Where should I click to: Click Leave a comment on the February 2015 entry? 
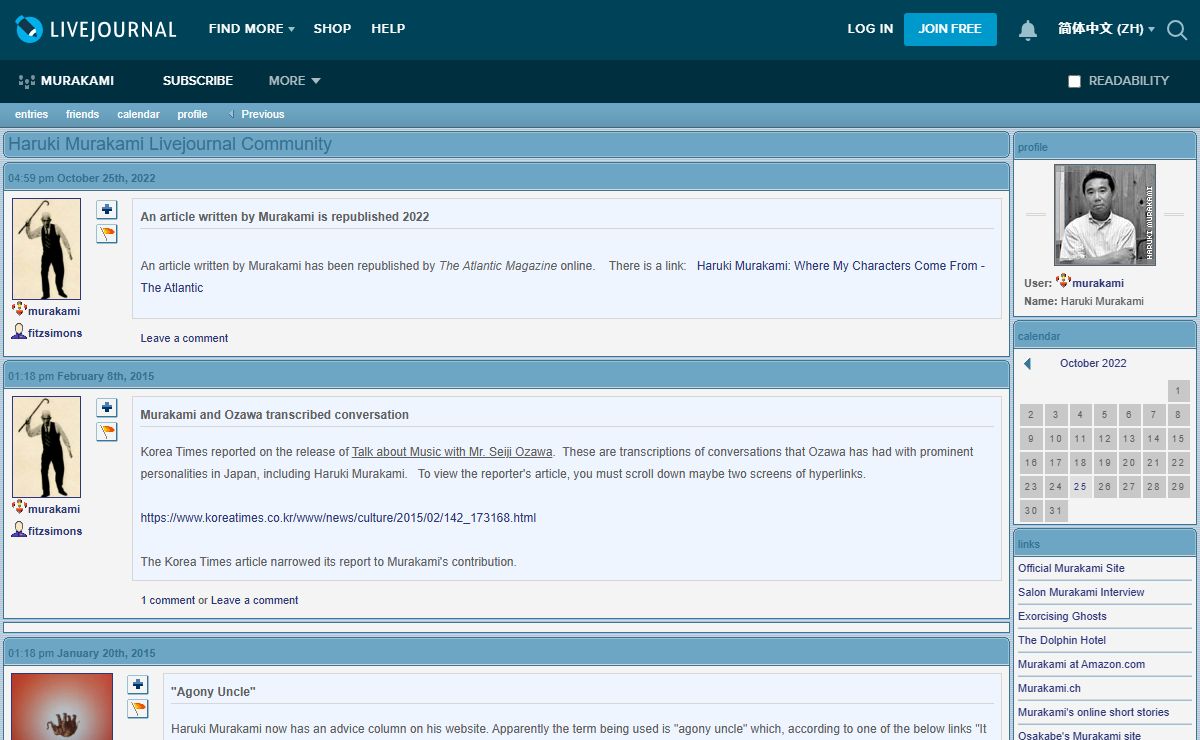point(254,600)
